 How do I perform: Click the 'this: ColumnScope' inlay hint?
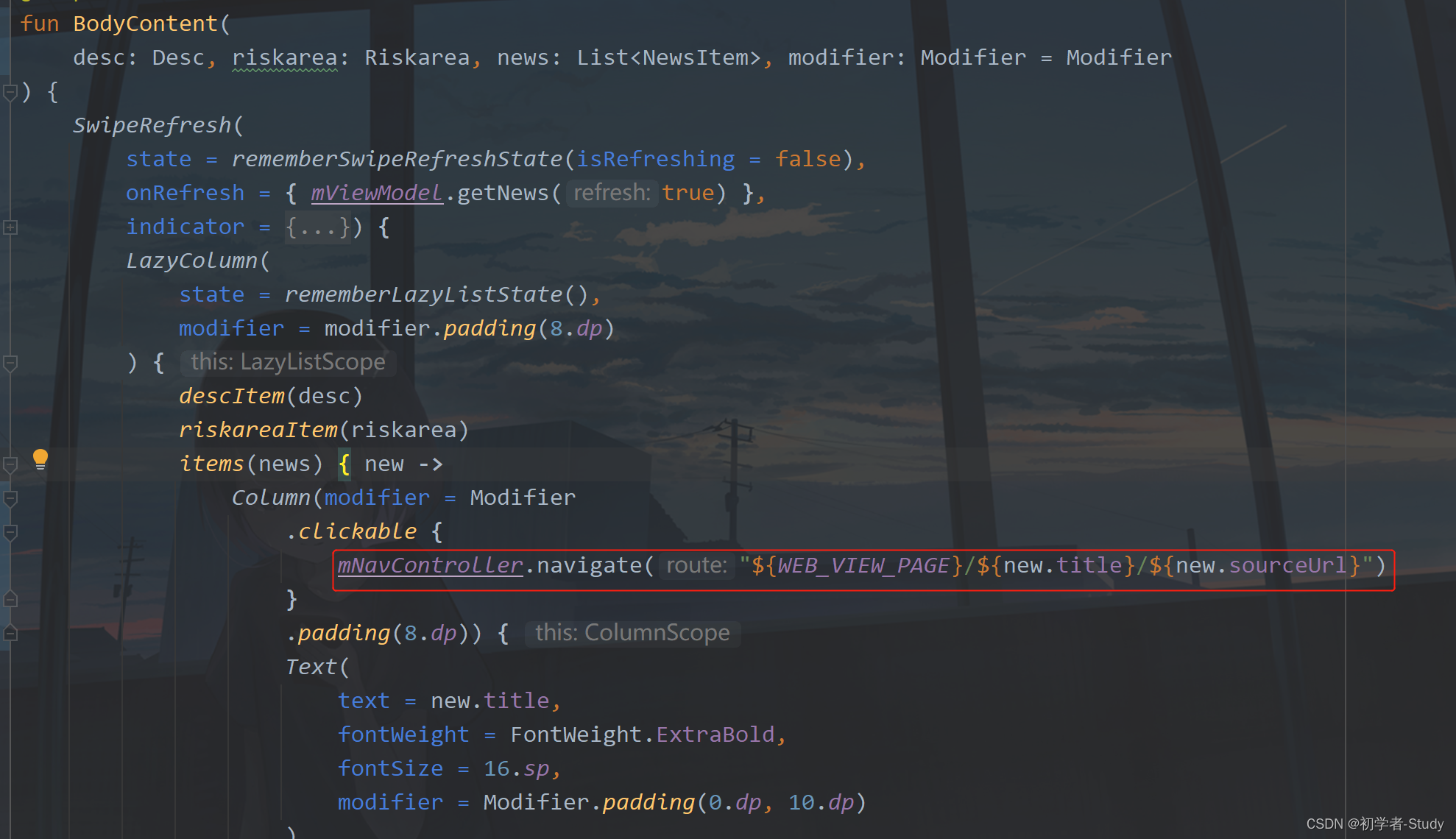632,633
